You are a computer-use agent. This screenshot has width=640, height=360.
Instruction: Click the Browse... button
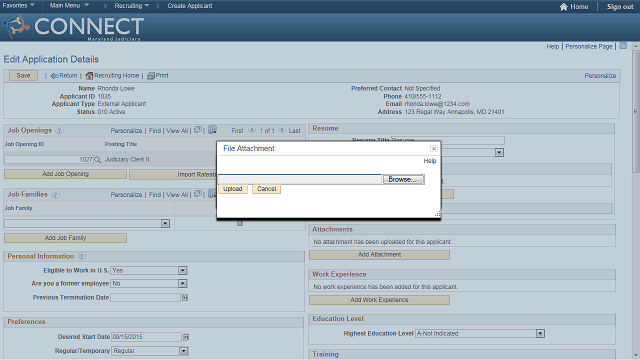point(403,179)
